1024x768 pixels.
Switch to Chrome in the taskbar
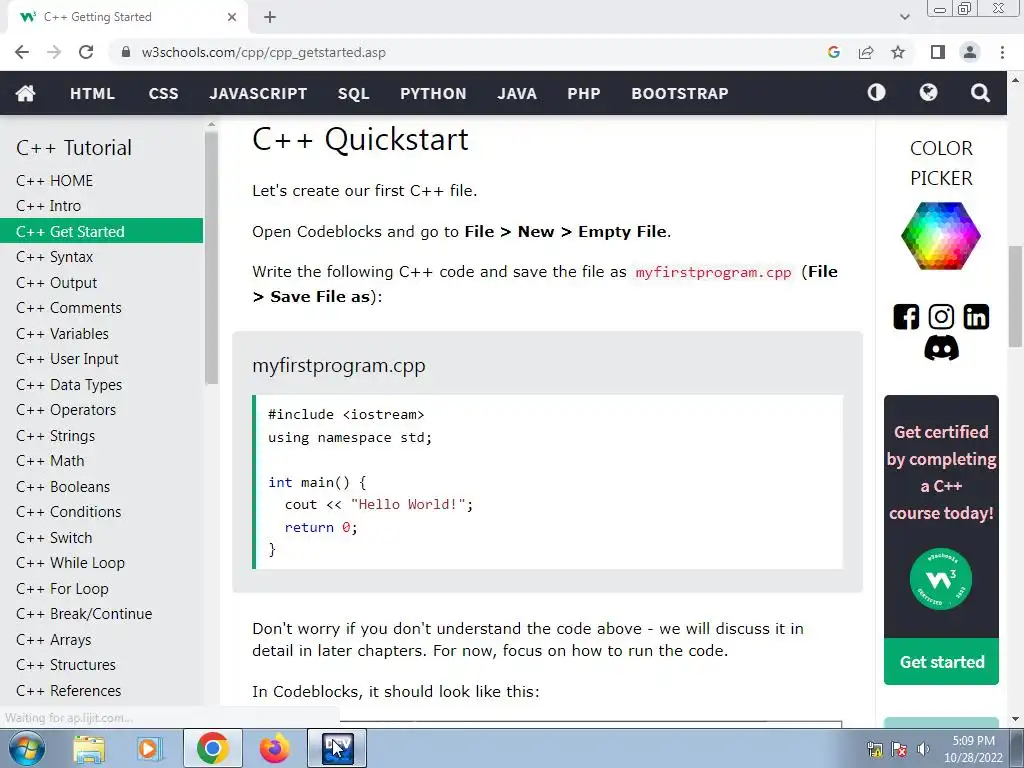[x=212, y=748]
